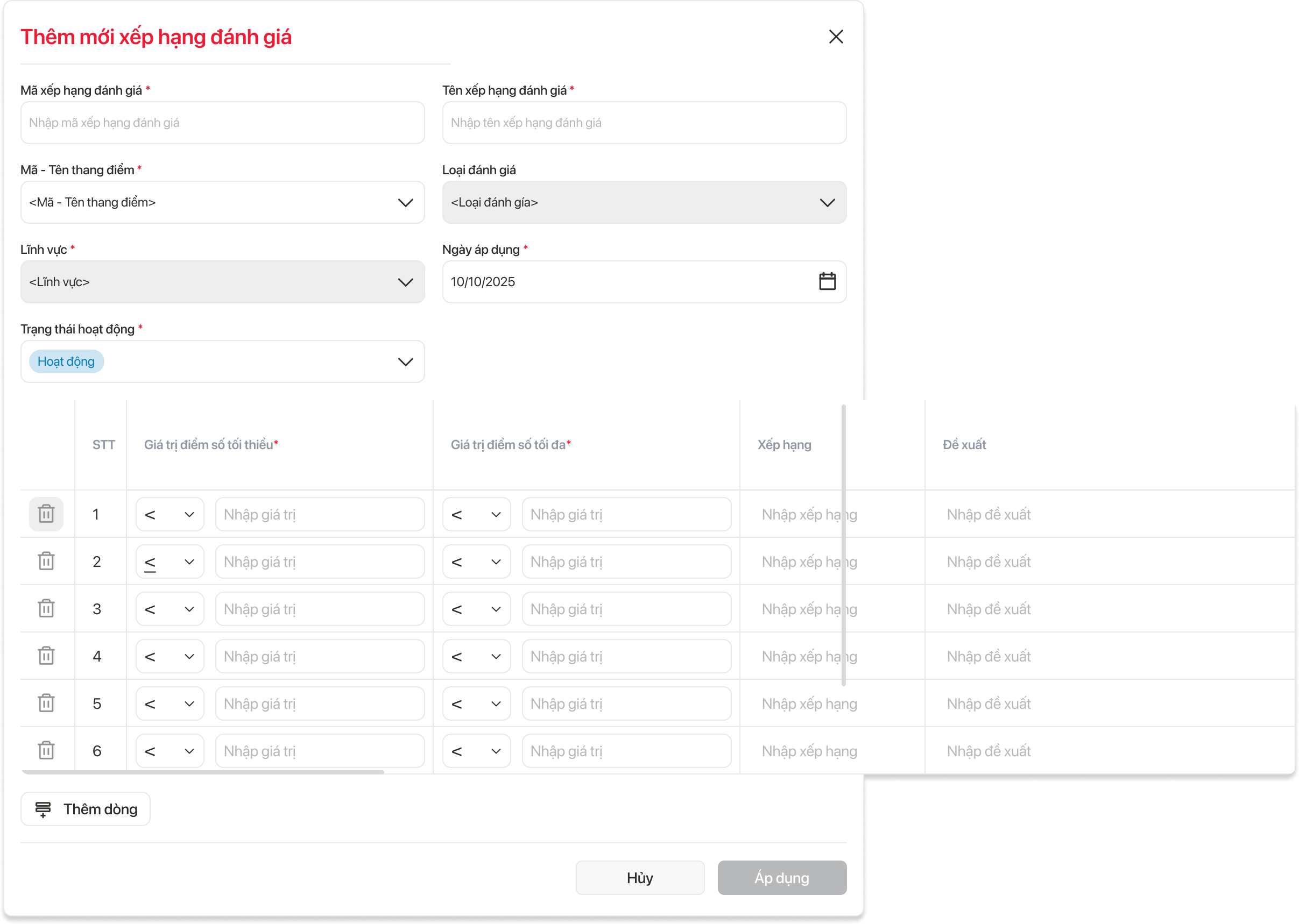This screenshot has height=924, width=1299.
Task: Open the Trạng thái hoạt động dropdown
Action: coord(405,362)
